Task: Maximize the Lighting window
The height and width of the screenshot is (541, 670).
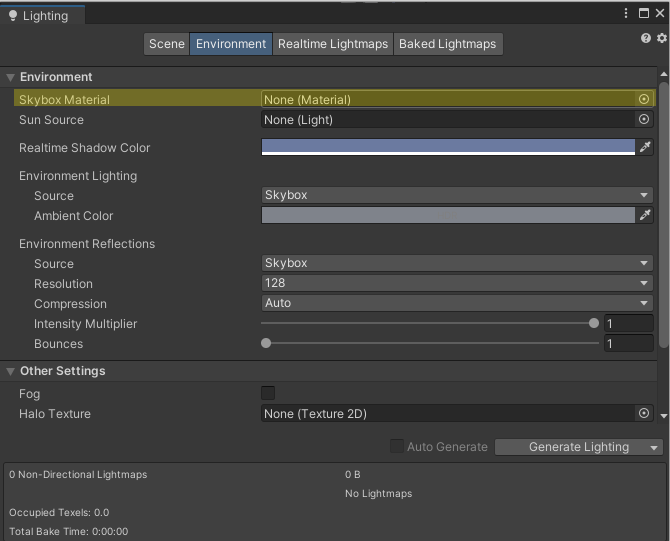Action: click(644, 13)
